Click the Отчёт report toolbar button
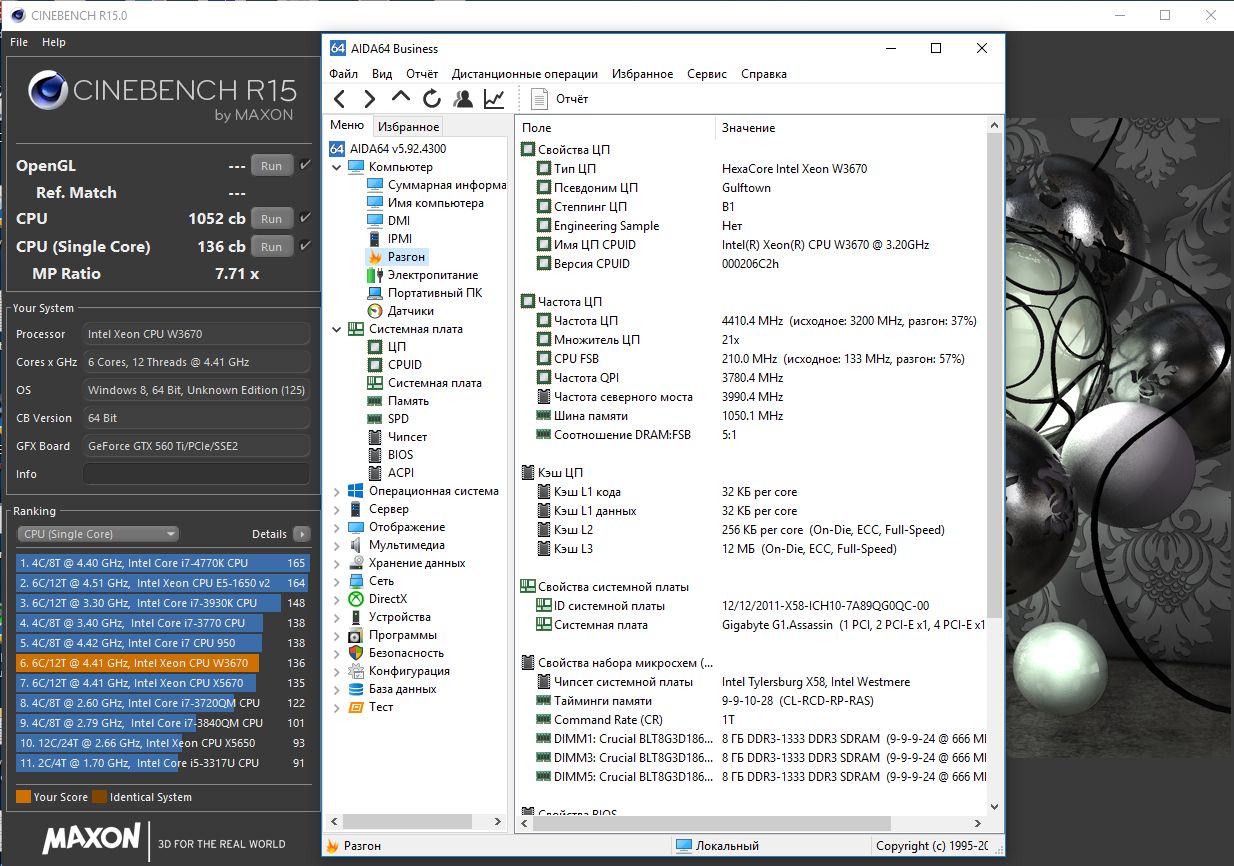Image resolution: width=1234 pixels, height=866 pixels. pos(559,99)
